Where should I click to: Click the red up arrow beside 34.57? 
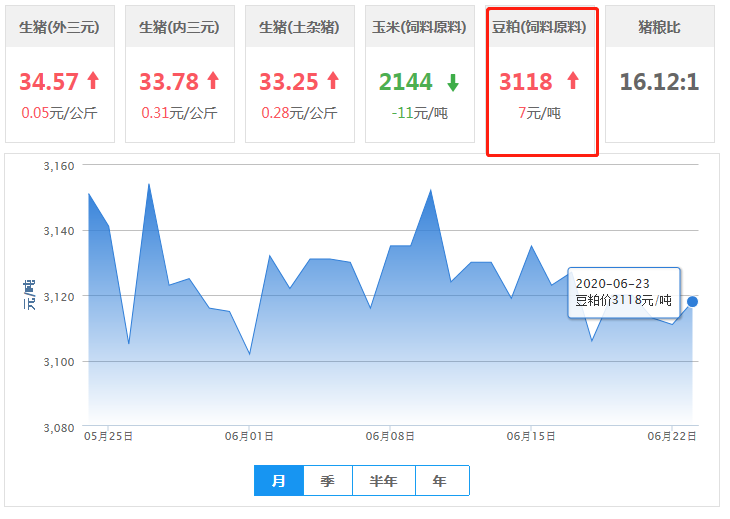coord(93,81)
